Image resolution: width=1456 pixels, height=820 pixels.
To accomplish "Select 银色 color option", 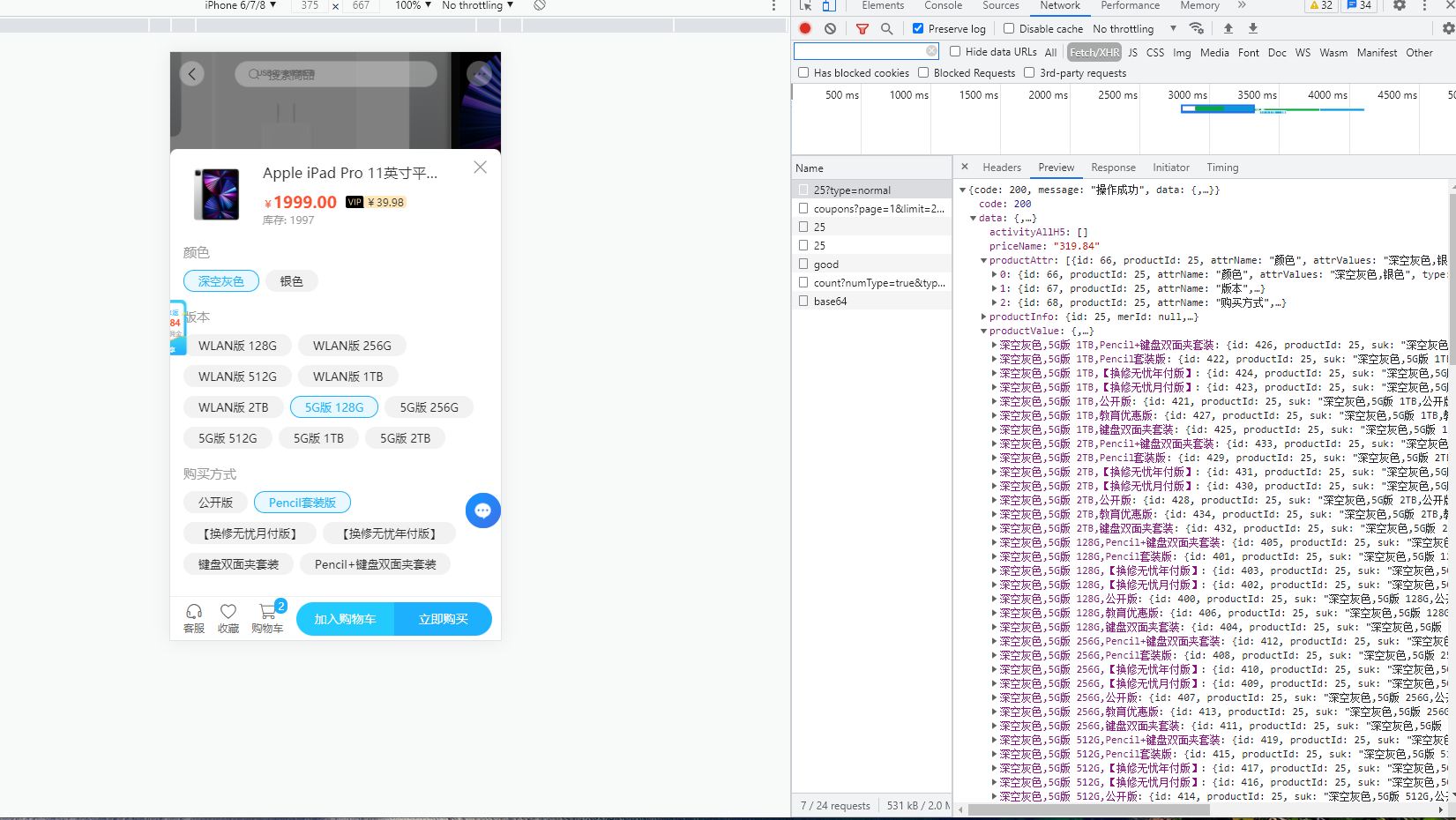I will 292,281.
